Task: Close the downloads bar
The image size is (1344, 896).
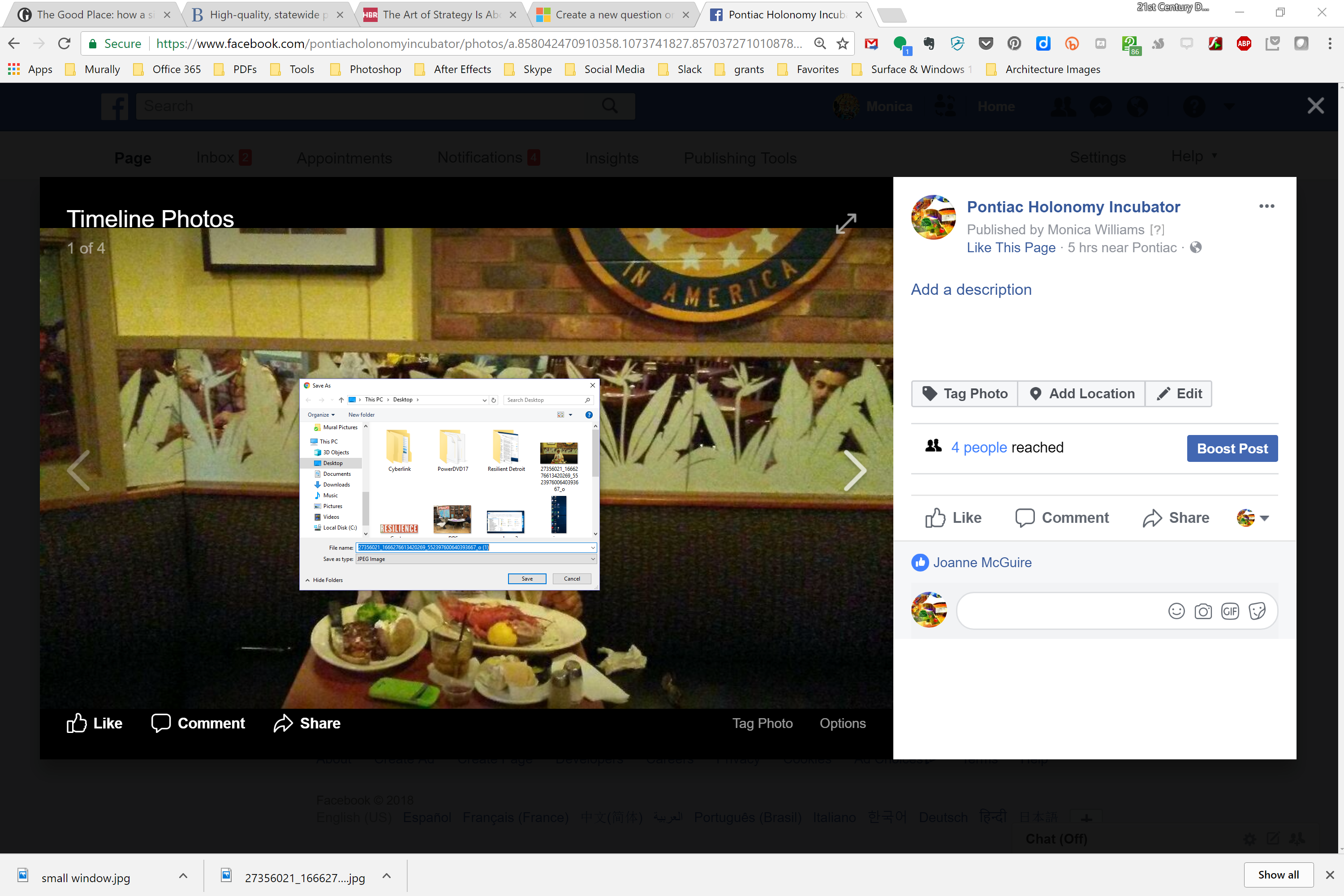Action: click(1330, 875)
